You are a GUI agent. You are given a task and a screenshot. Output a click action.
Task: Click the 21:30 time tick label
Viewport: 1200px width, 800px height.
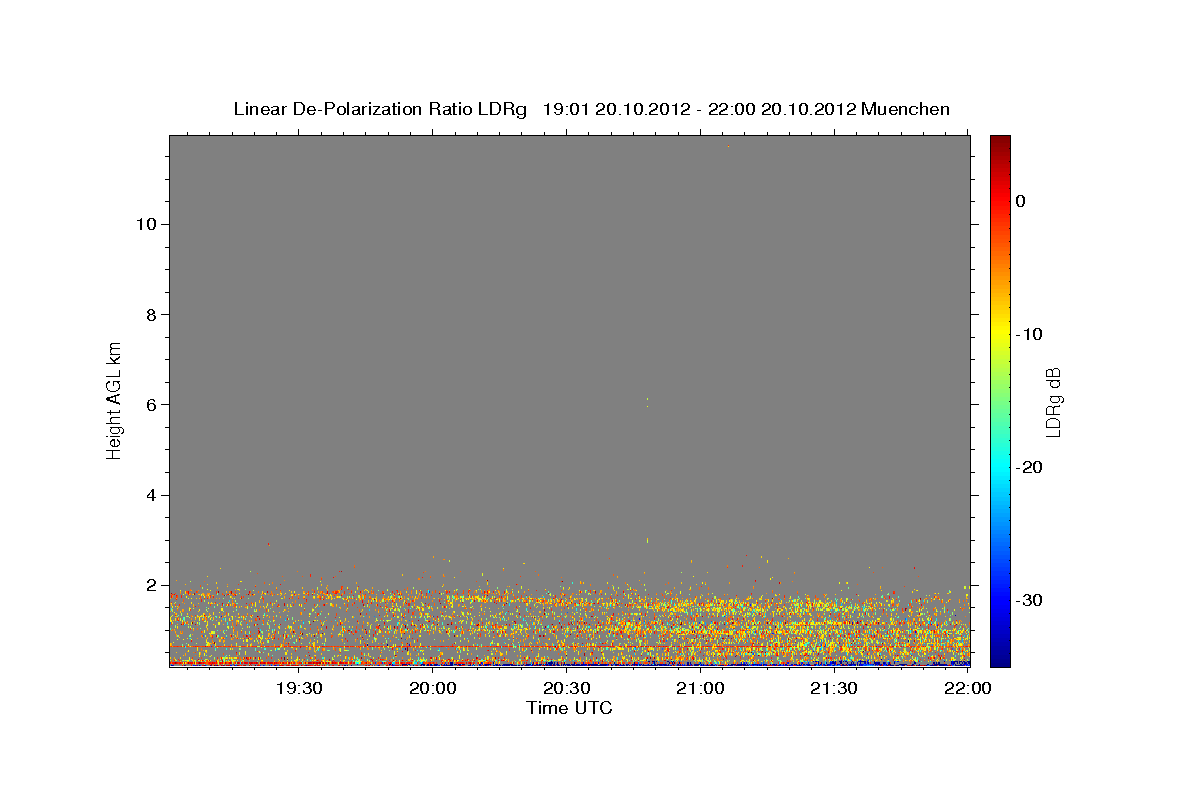coord(833,689)
